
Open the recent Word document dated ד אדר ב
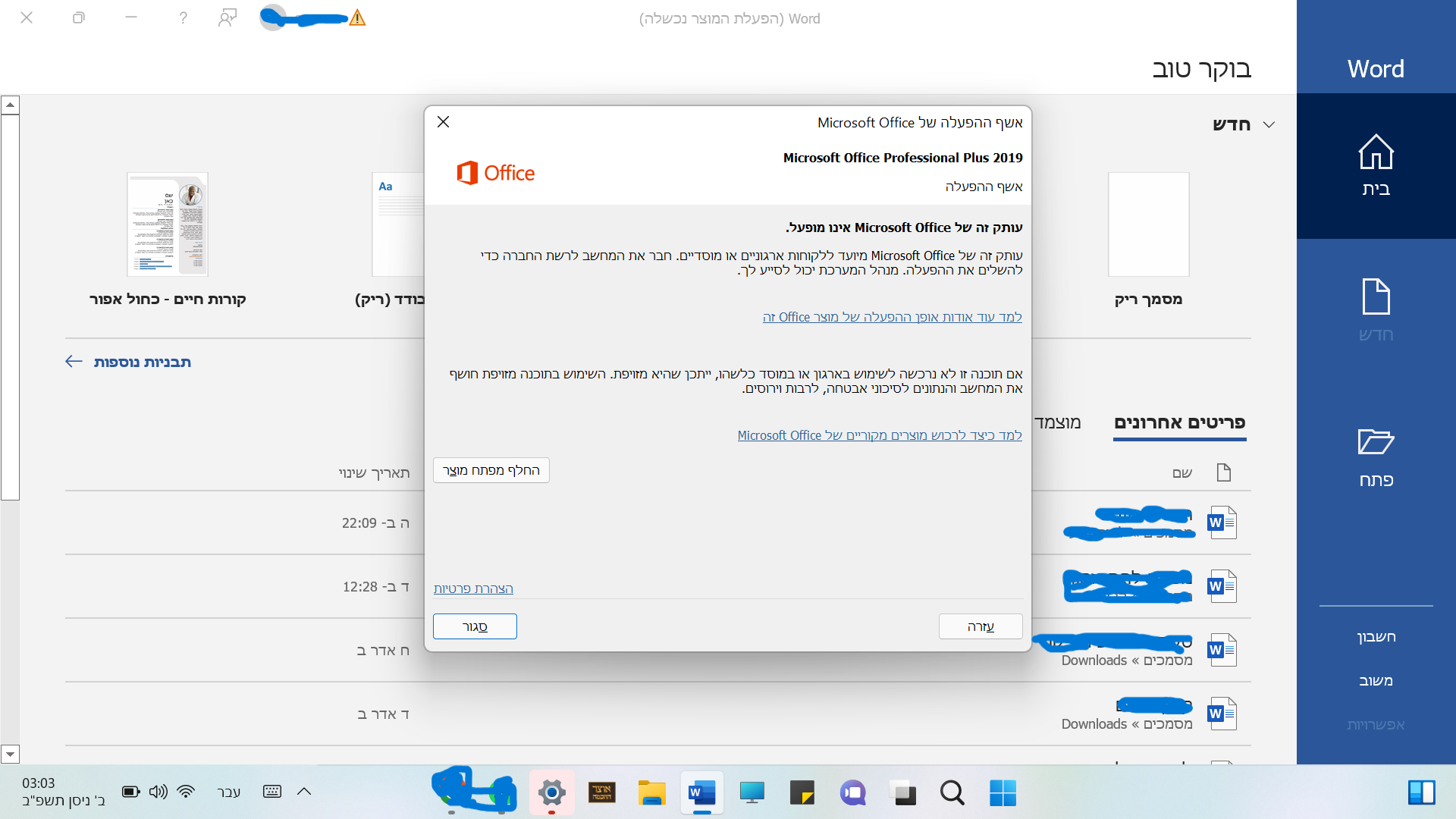[x=658, y=714]
